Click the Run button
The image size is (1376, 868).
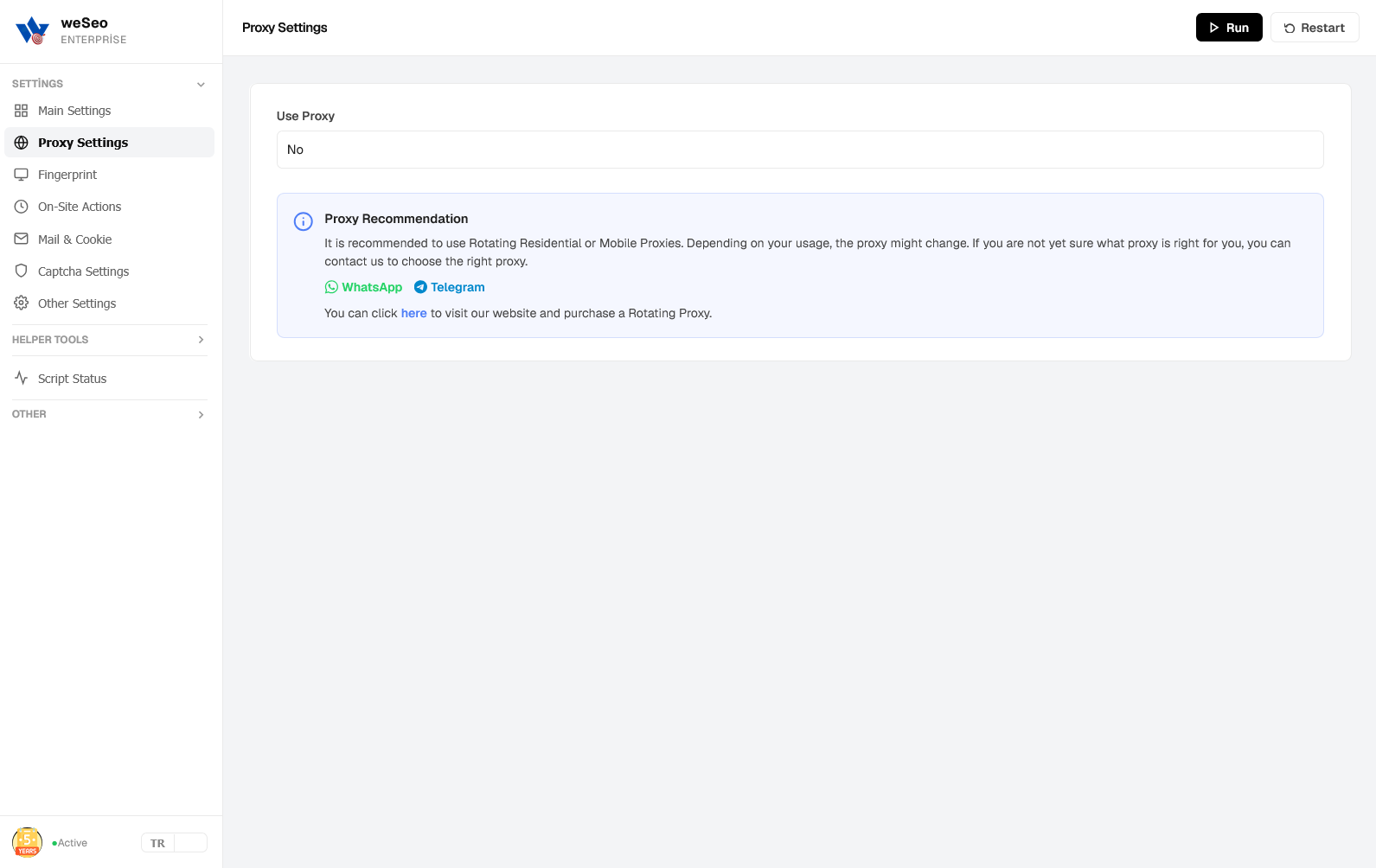1229,28
